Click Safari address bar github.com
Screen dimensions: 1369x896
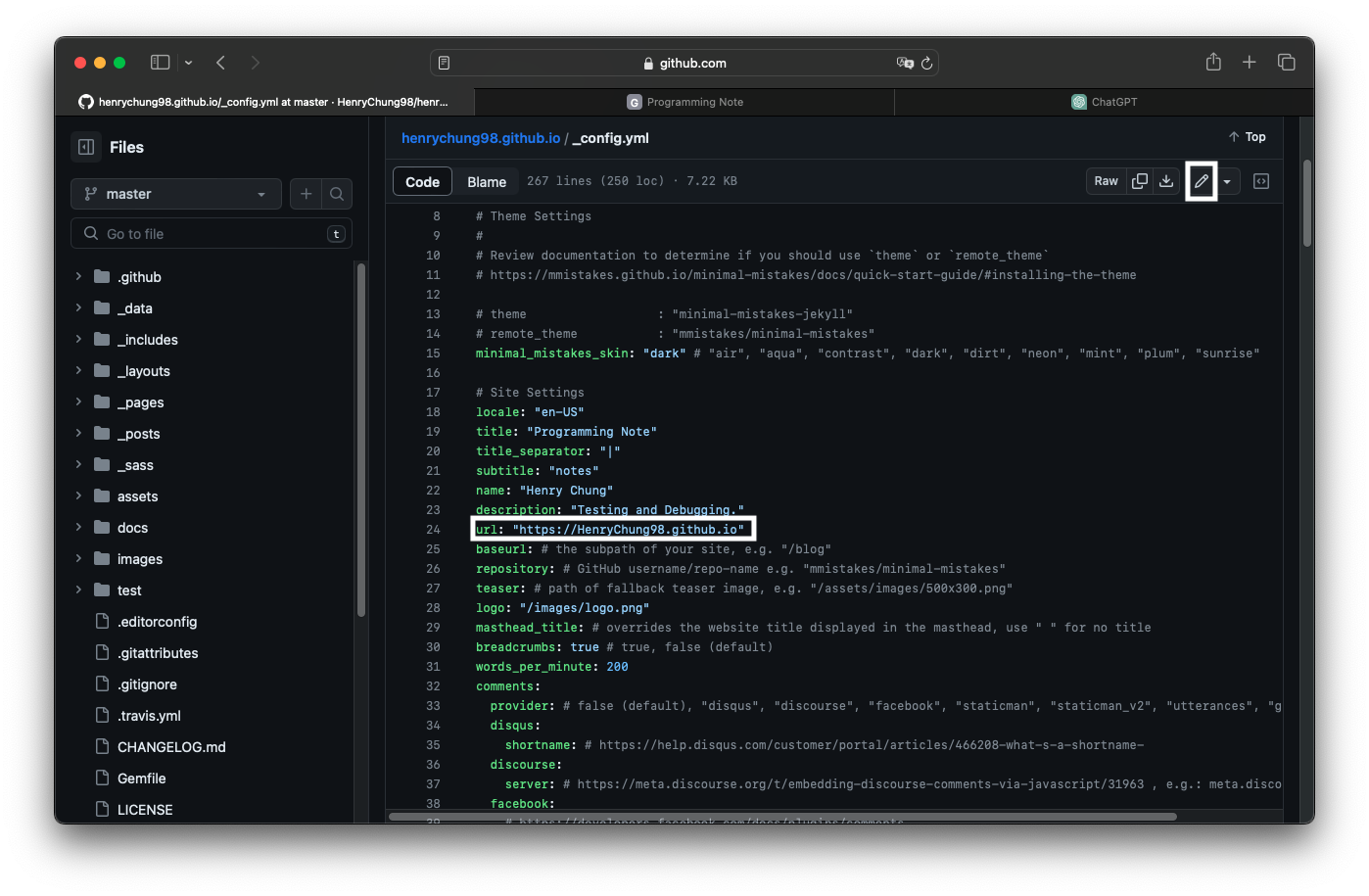684,63
